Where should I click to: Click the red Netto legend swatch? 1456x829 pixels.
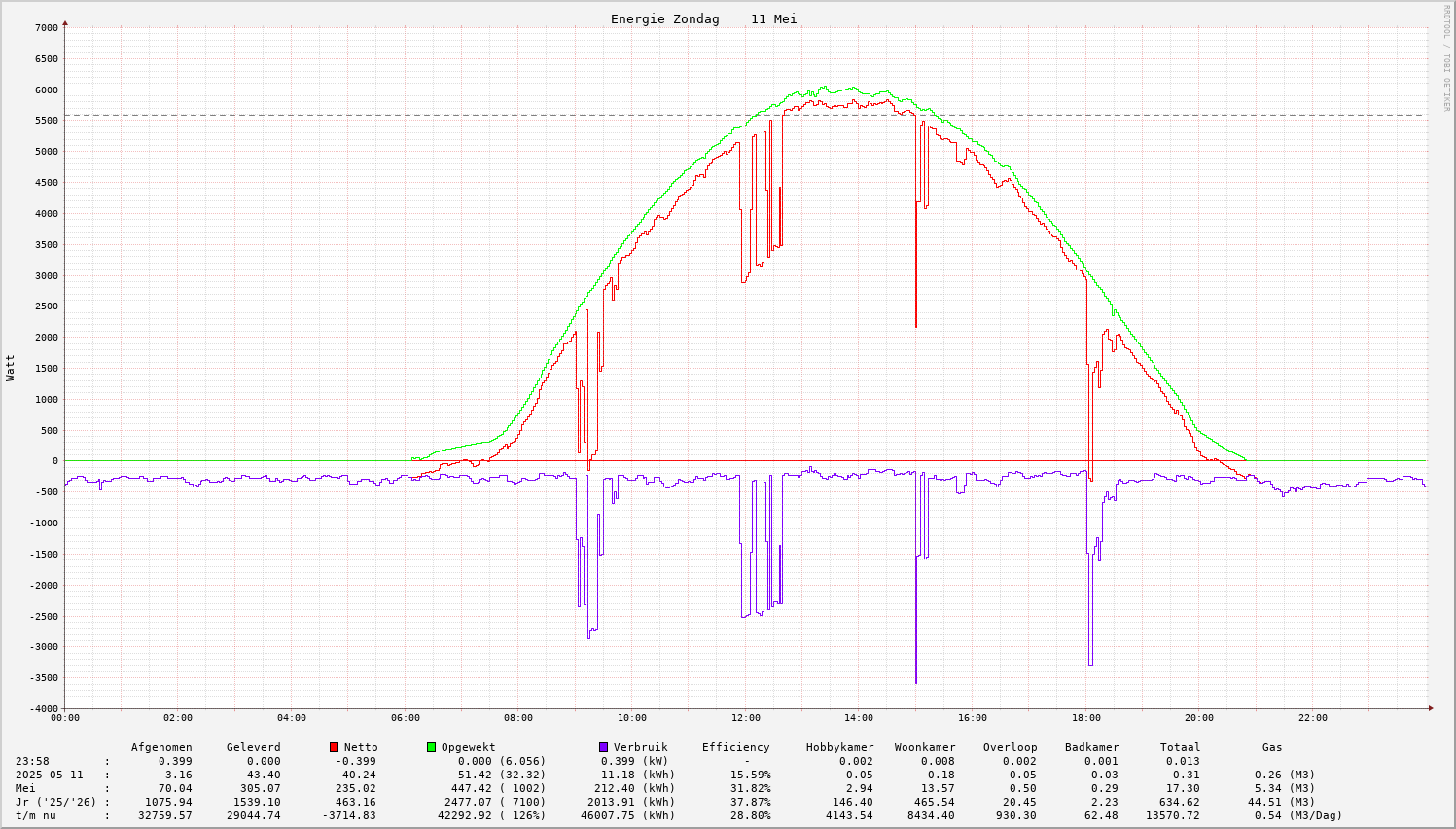(334, 747)
